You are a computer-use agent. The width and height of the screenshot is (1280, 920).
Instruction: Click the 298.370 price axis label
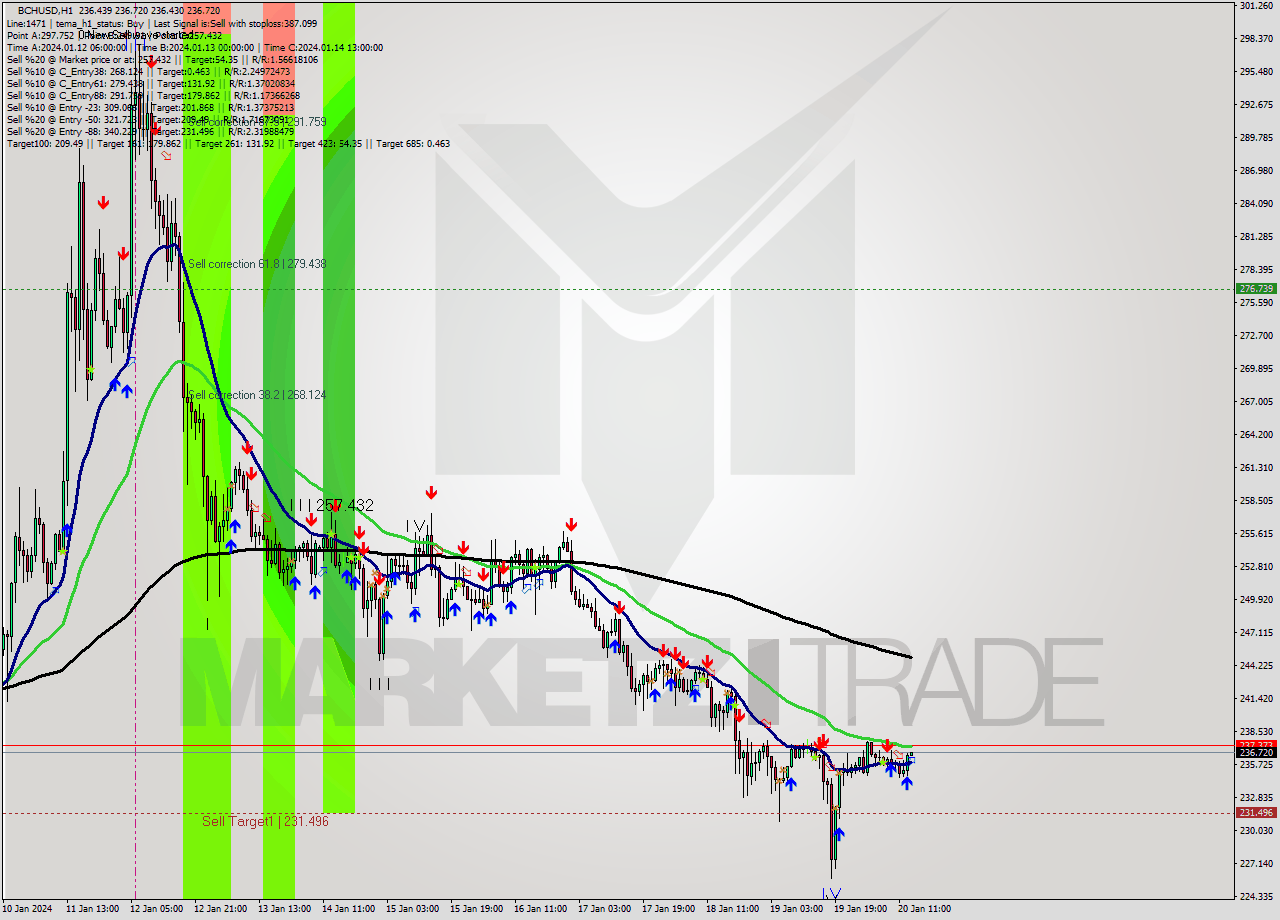[x=1256, y=39]
